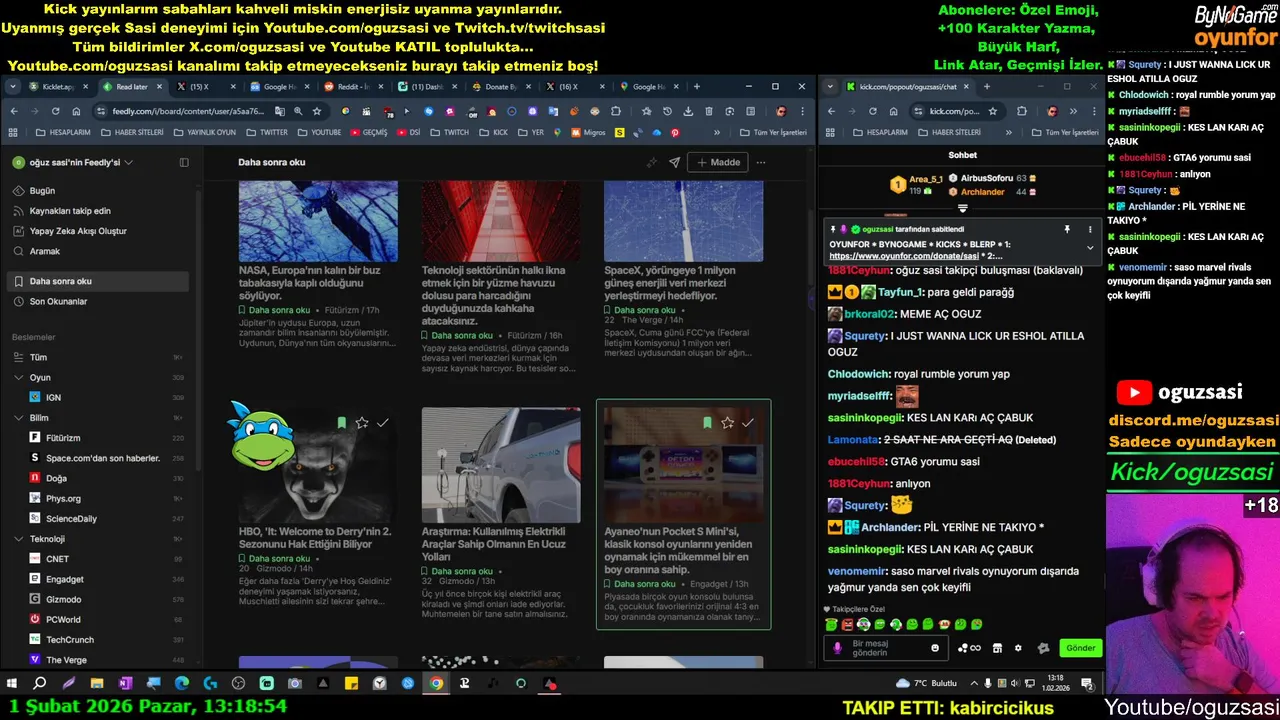Open Kick chat settings gear
Image resolution: width=1280 pixels, height=720 pixels.
coord(1018,648)
